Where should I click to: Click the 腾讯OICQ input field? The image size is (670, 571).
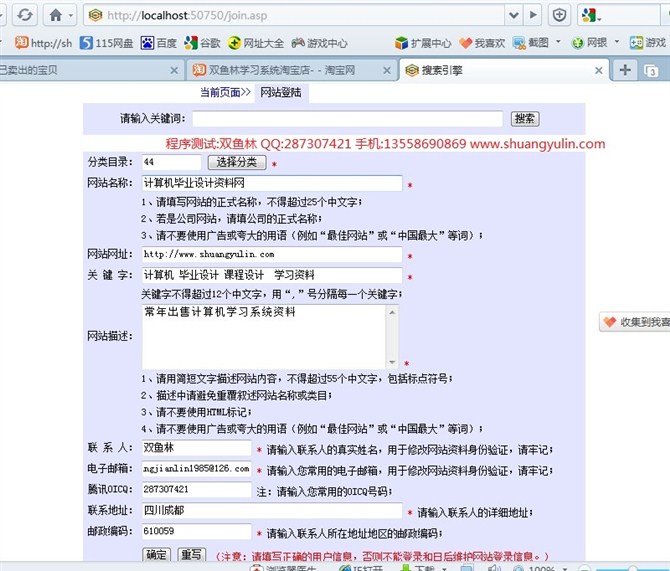tap(197, 489)
